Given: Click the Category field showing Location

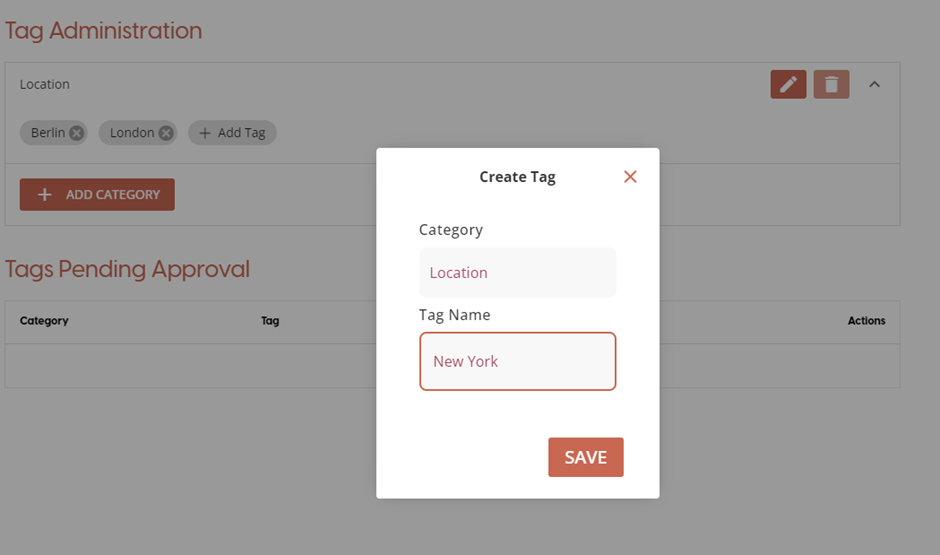Looking at the screenshot, I should (517, 273).
